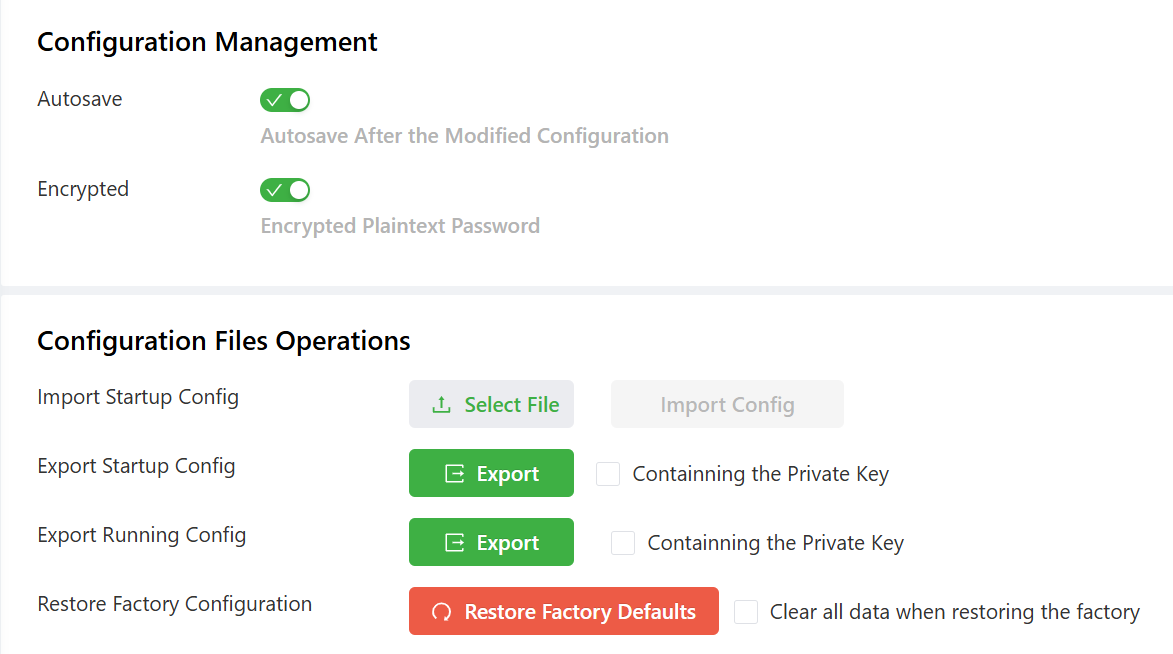The image size is (1173, 654).
Task: Check Private Key box for Startup Config export
Action: click(608, 474)
